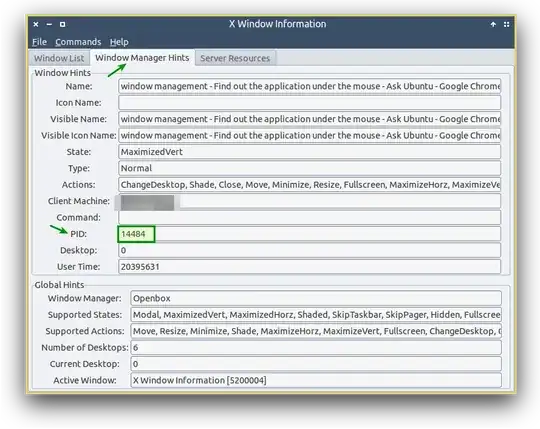Click the Name field showing Chrome title
540x429 pixels.
pyautogui.click(x=309, y=86)
